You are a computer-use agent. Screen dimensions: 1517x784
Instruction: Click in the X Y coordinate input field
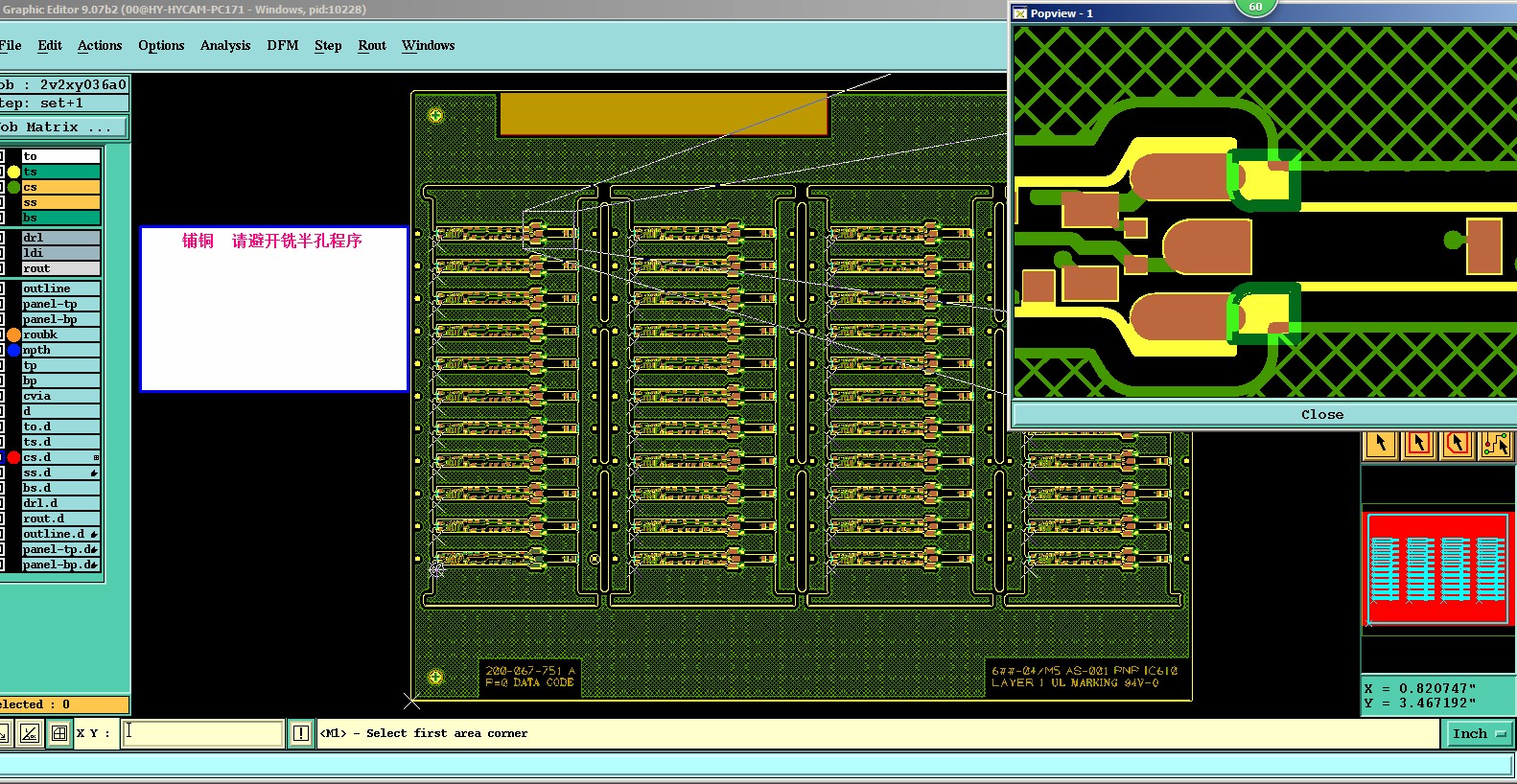[202, 733]
